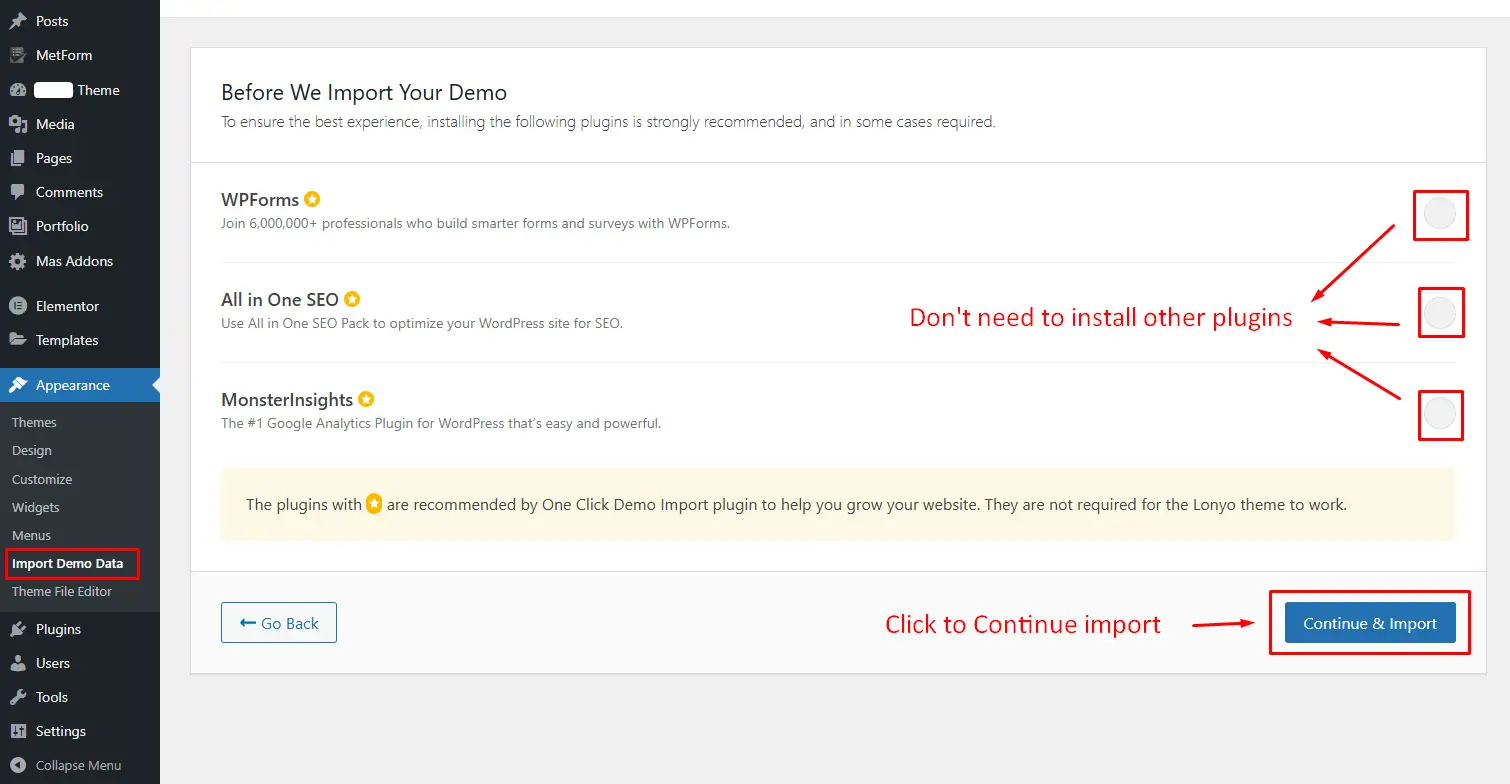This screenshot has height=784, width=1510.
Task: Open the Settings menu
Action: coord(80,731)
